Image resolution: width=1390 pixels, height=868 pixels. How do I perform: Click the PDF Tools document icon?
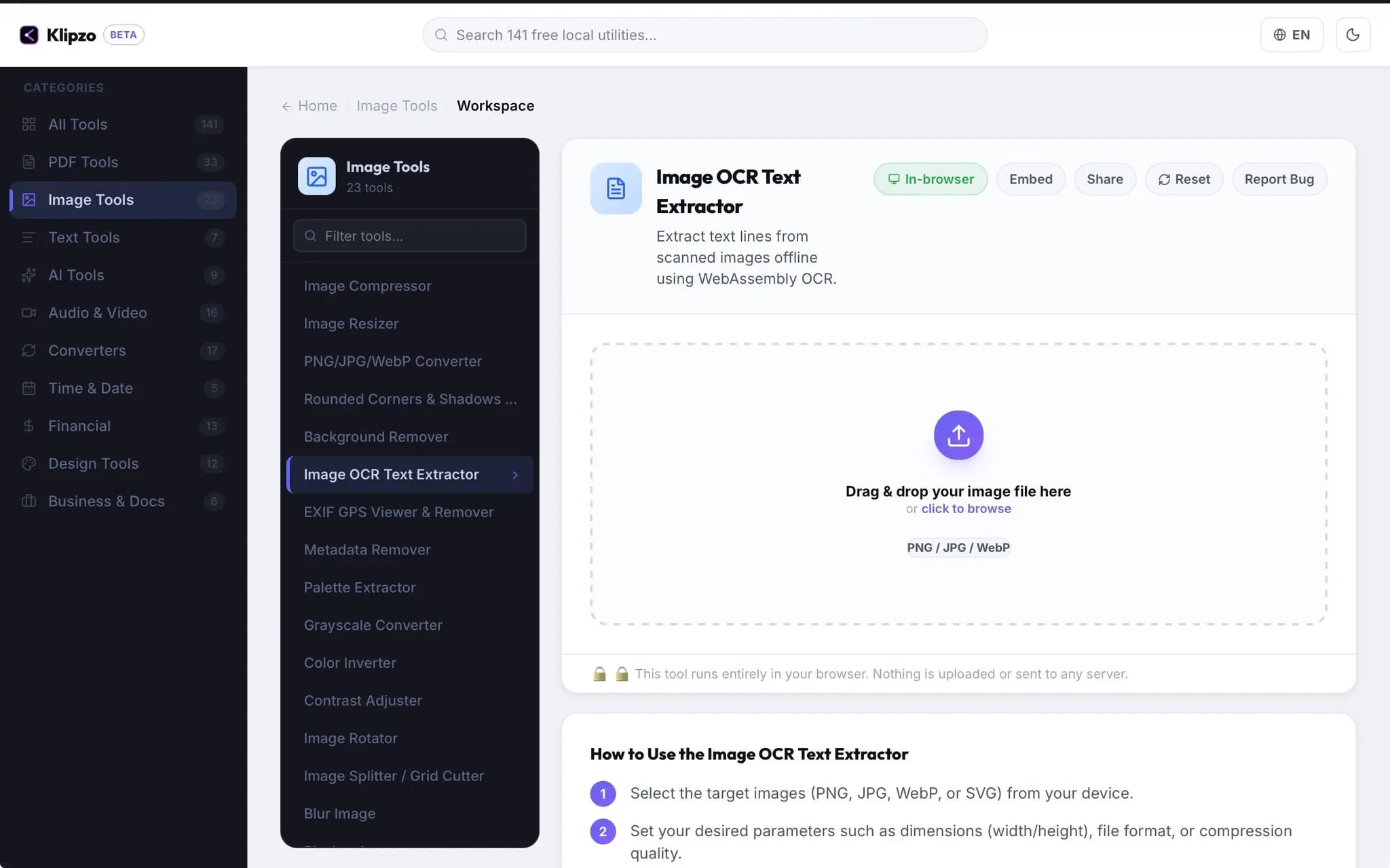pos(29,162)
